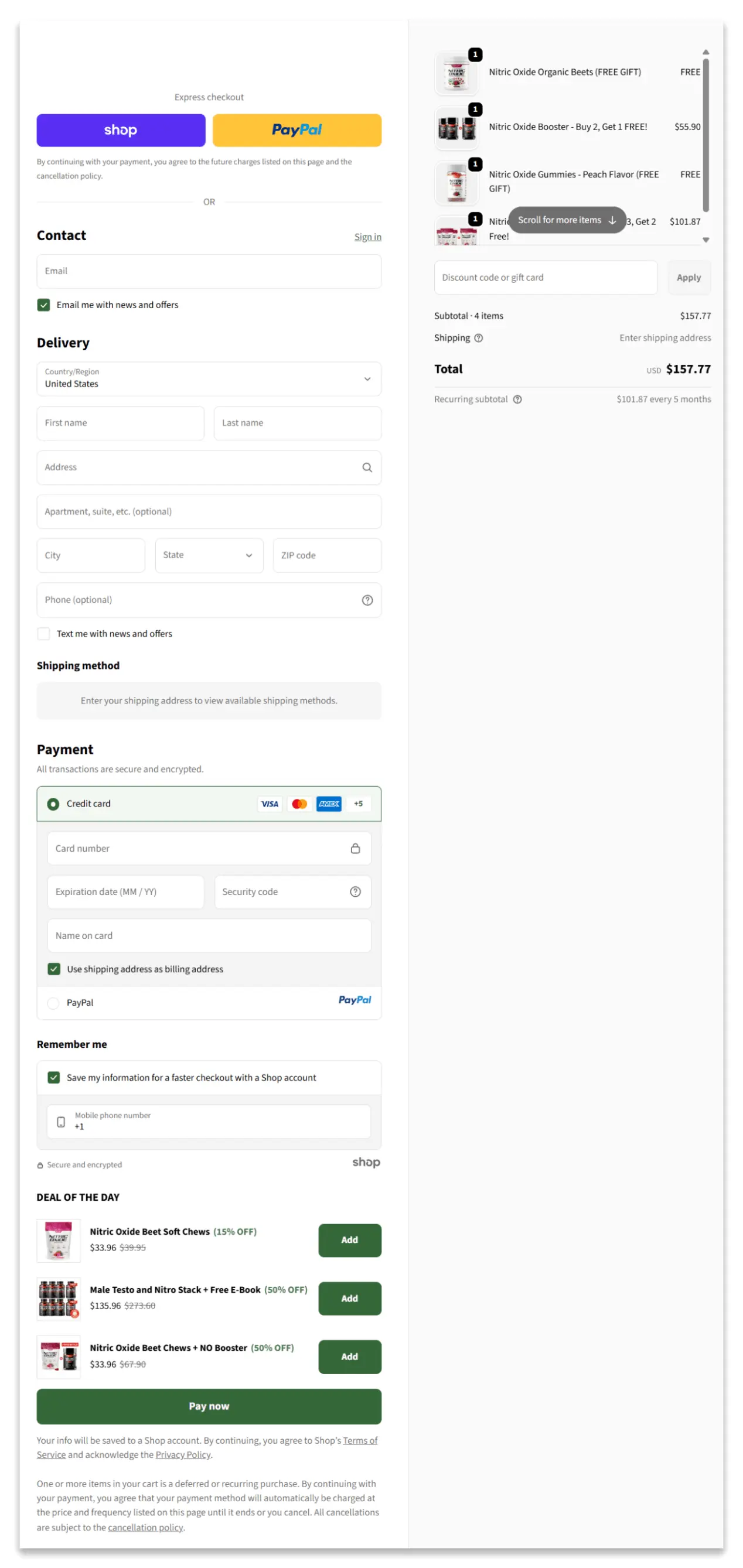The height and width of the screenshot is (1568, 743).
Task: Click the Phone field help icon
Action: [367, 600]
